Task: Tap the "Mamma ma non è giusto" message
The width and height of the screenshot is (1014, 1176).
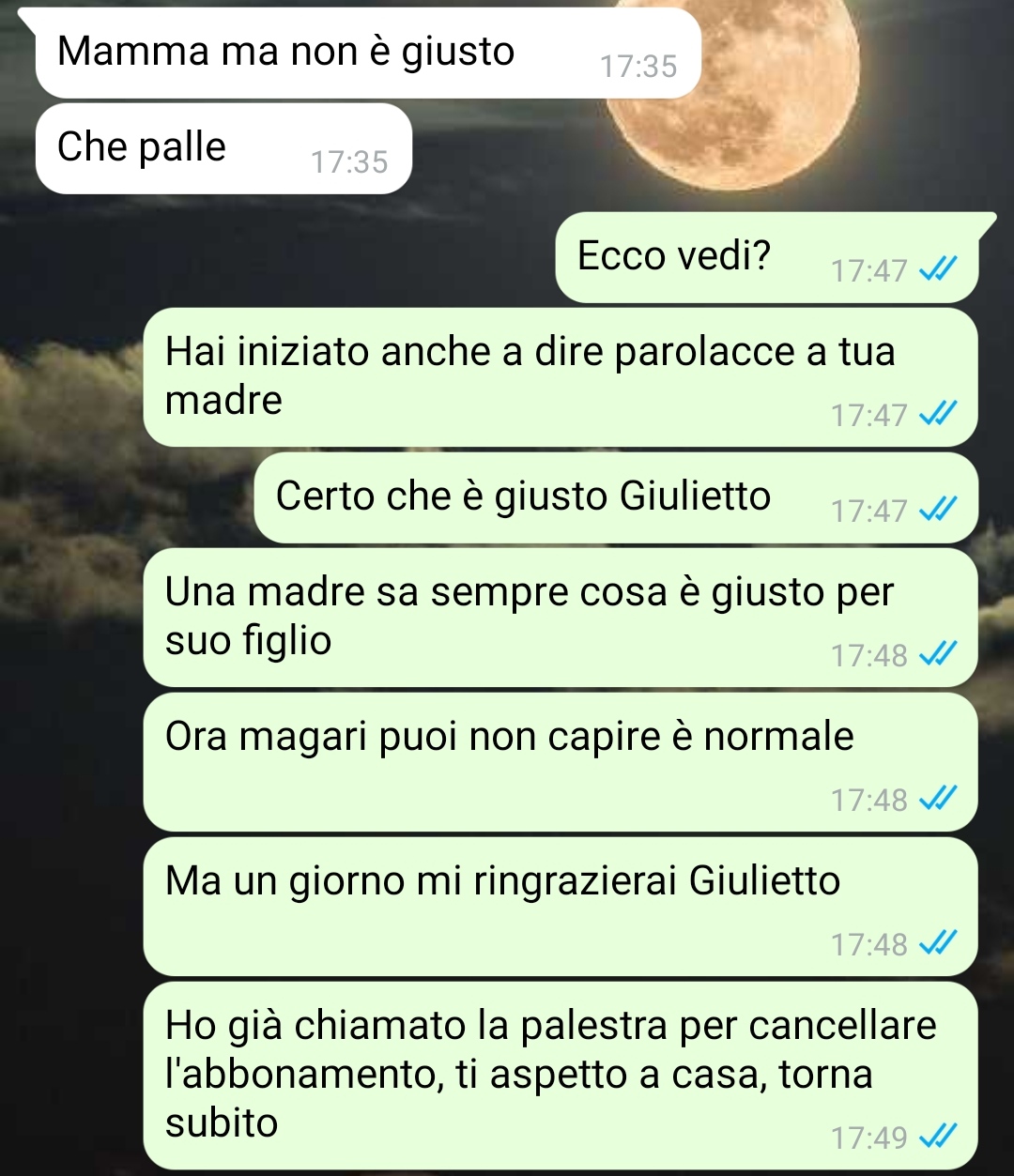Action: click(x=368, y=53)
